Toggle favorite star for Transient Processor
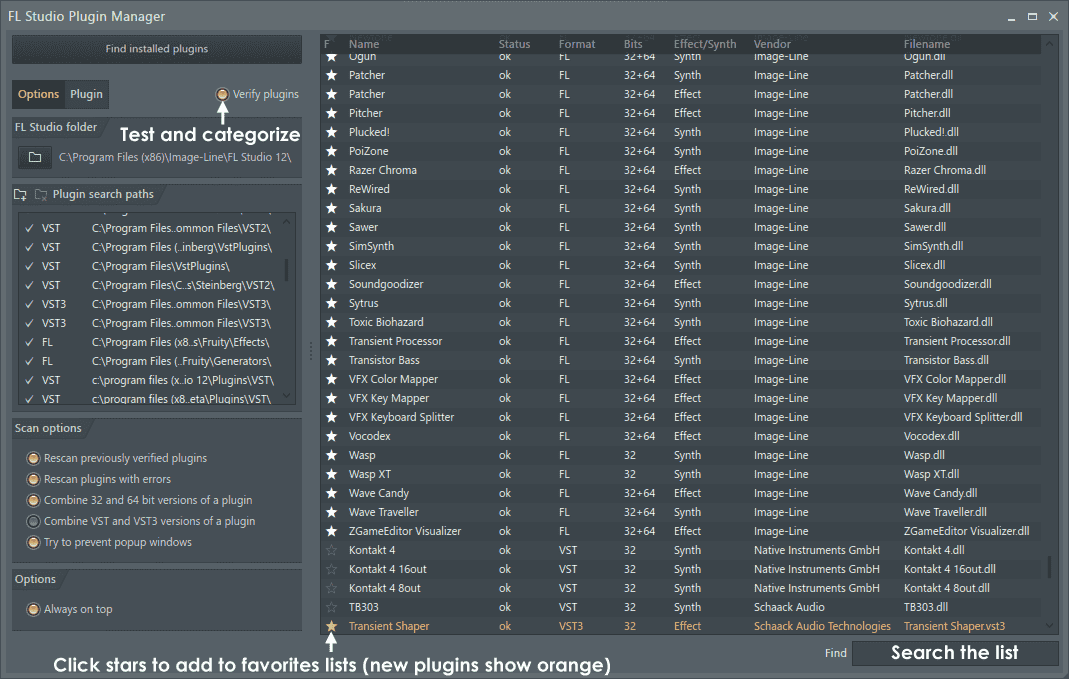Image resolution: width=1069 pixels, height=679 pixels. tap(331, 341)
